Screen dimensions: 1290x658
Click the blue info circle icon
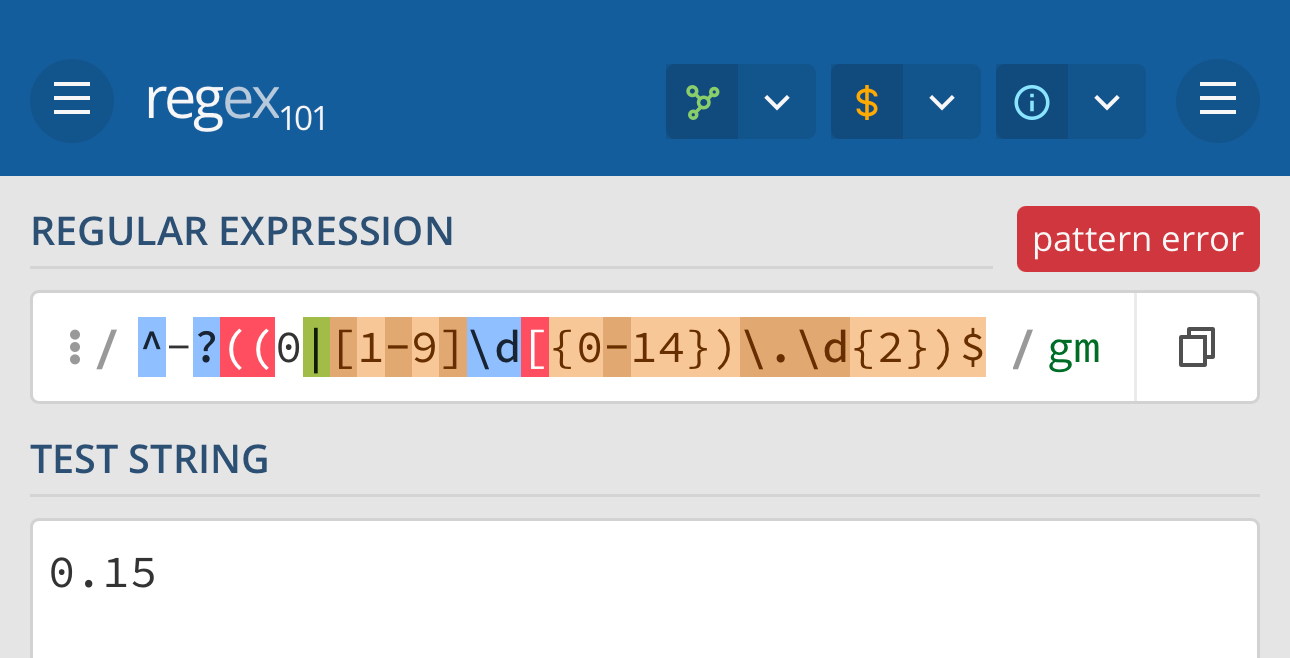1031,102
